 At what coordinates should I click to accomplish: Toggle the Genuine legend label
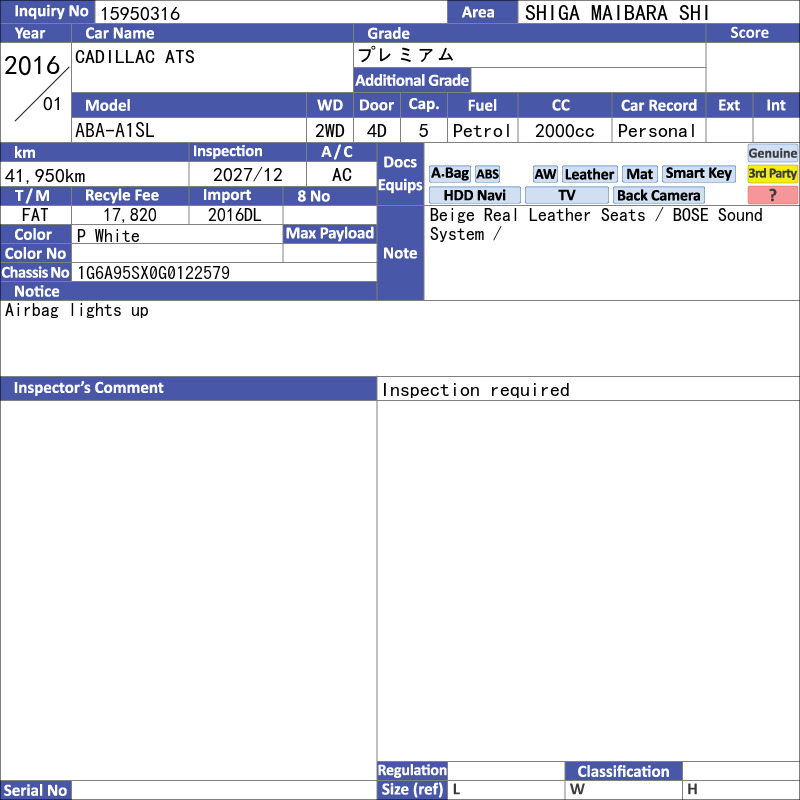click(772, 153)
